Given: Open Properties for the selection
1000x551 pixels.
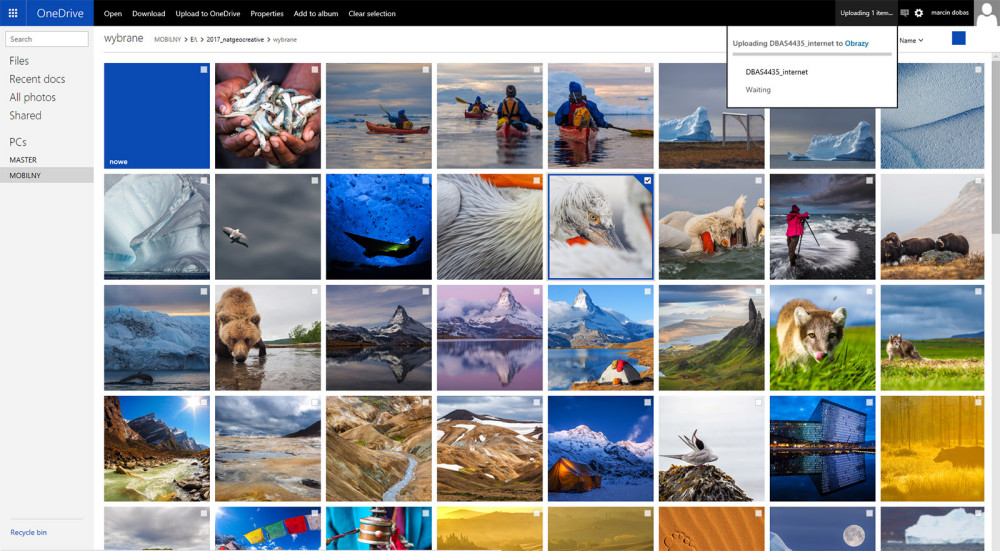Looking at the screenshot, I should [x=267, y=13].
